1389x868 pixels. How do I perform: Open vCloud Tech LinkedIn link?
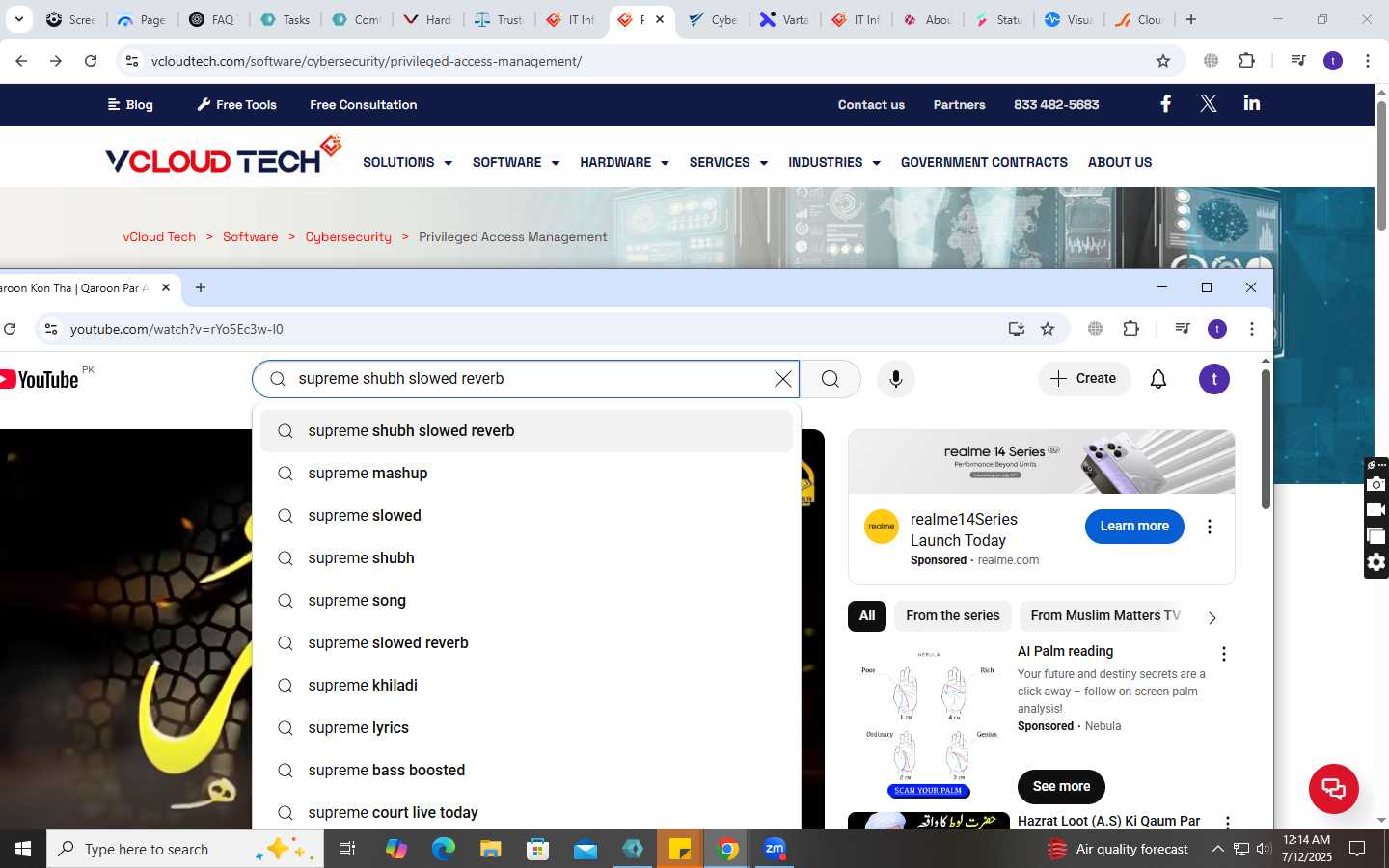click(1252, 103)
